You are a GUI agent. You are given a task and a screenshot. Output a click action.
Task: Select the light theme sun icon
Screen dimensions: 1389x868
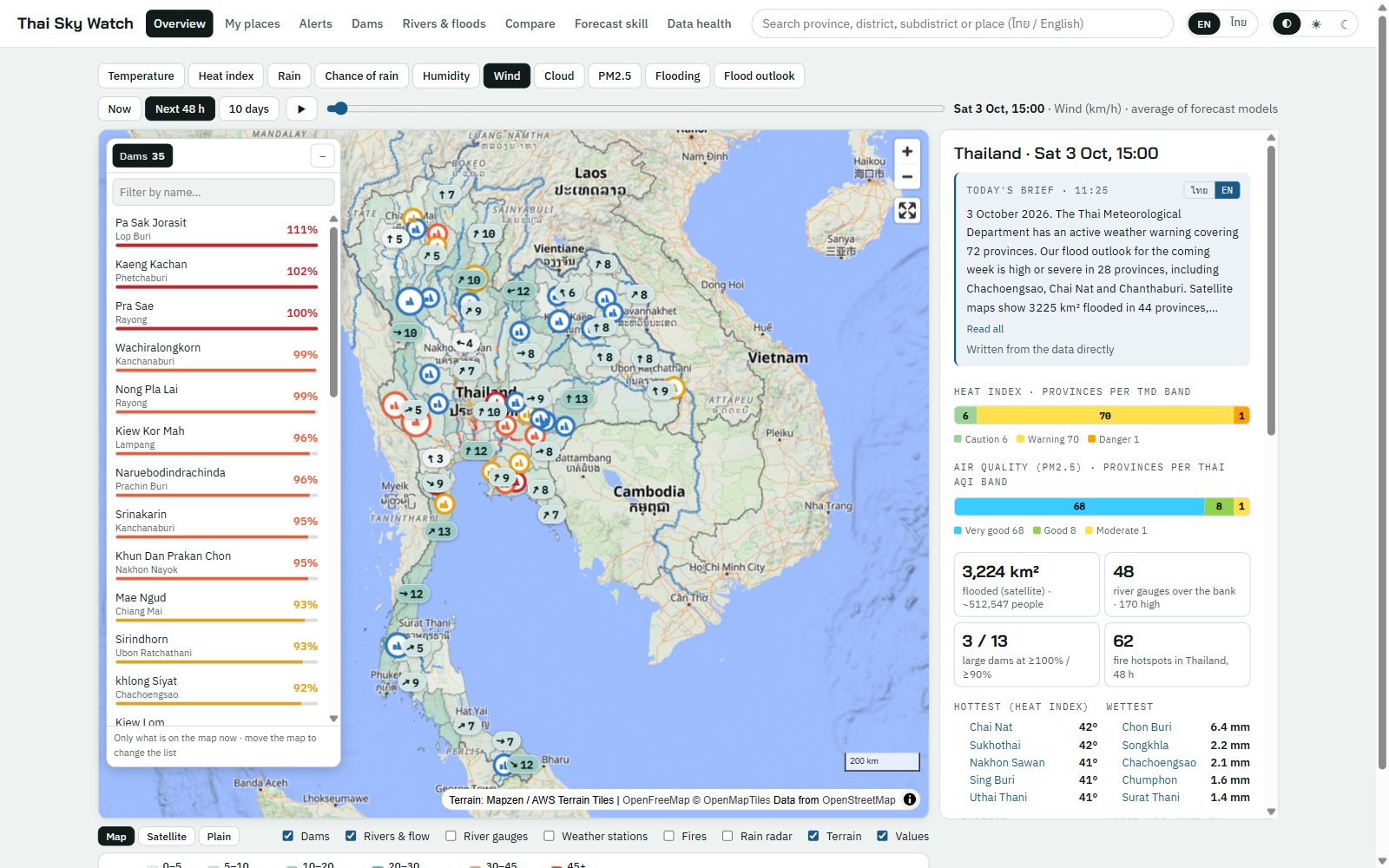1316,23
